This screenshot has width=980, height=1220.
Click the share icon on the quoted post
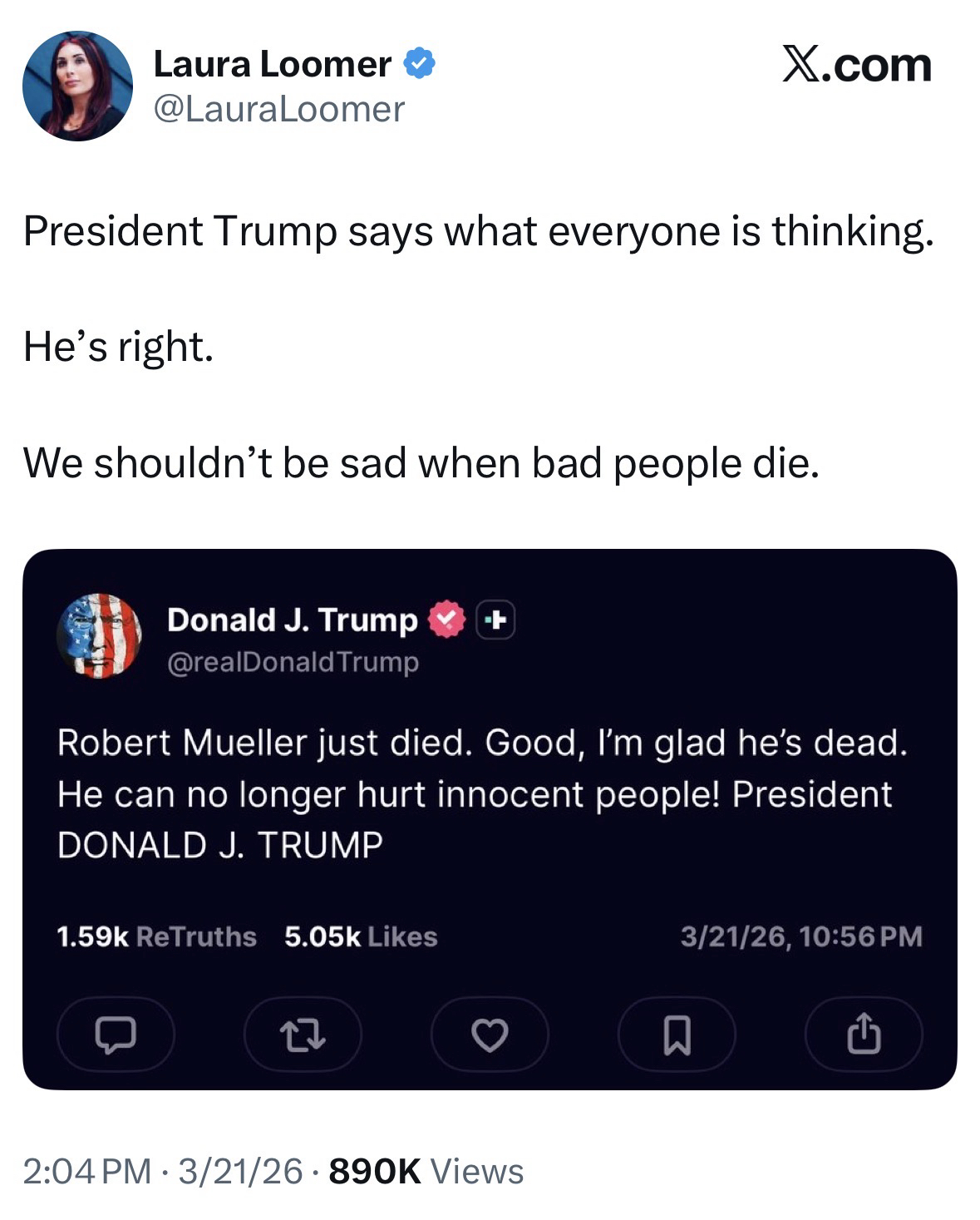click(x=864, y=1034)
